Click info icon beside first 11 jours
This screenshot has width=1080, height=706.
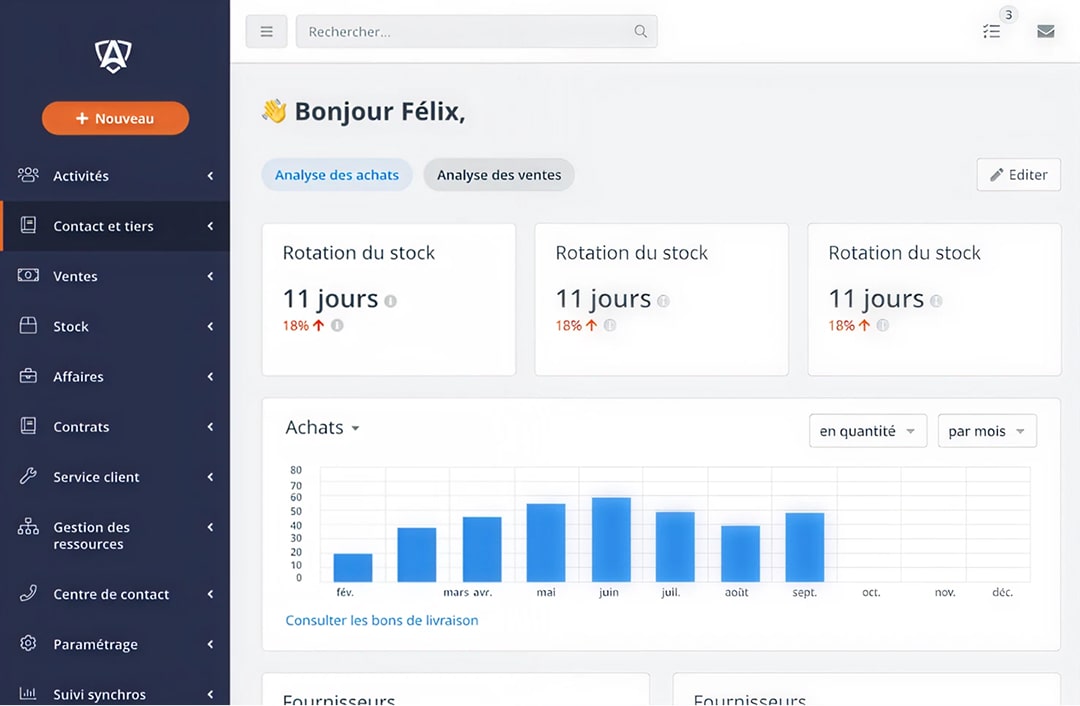click(390, 300)
